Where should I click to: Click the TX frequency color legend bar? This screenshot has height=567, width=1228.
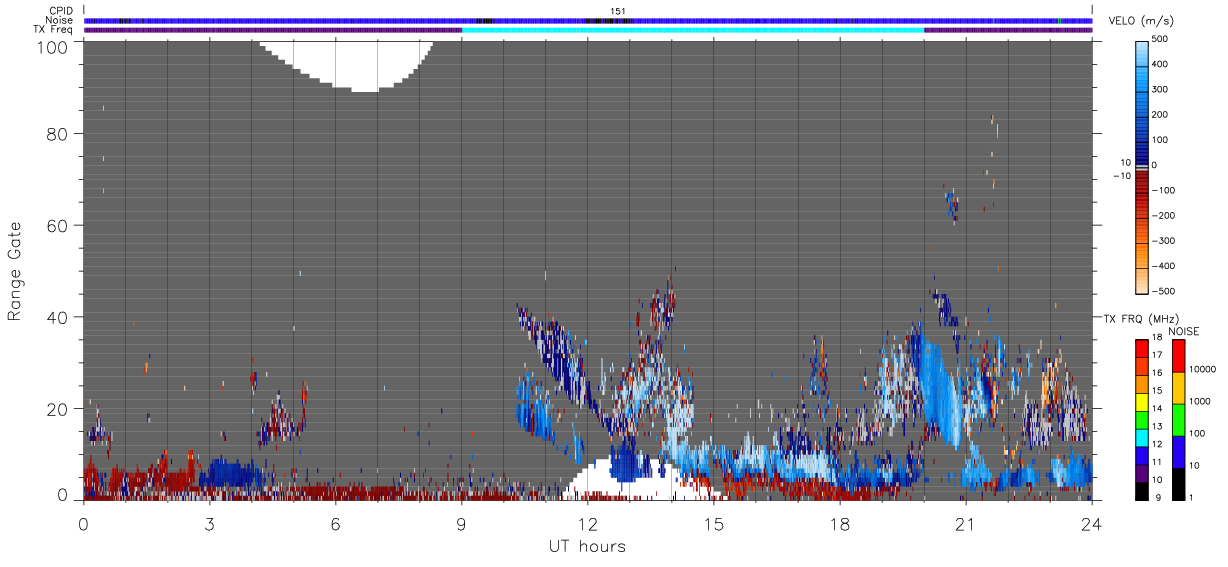[x=1142, y=418]
